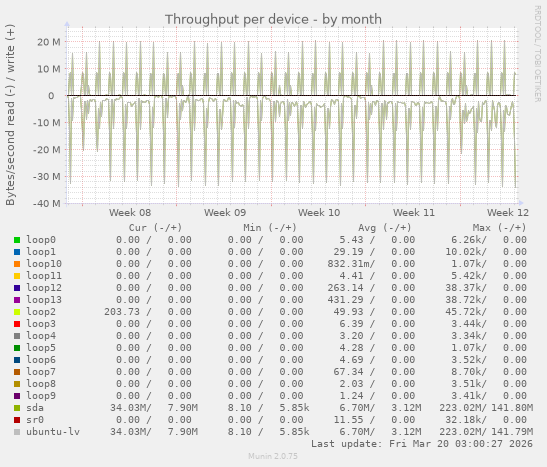The image size is (547, 467).
Task: Click loop13 average value 431.29
Action: point(345,300)
